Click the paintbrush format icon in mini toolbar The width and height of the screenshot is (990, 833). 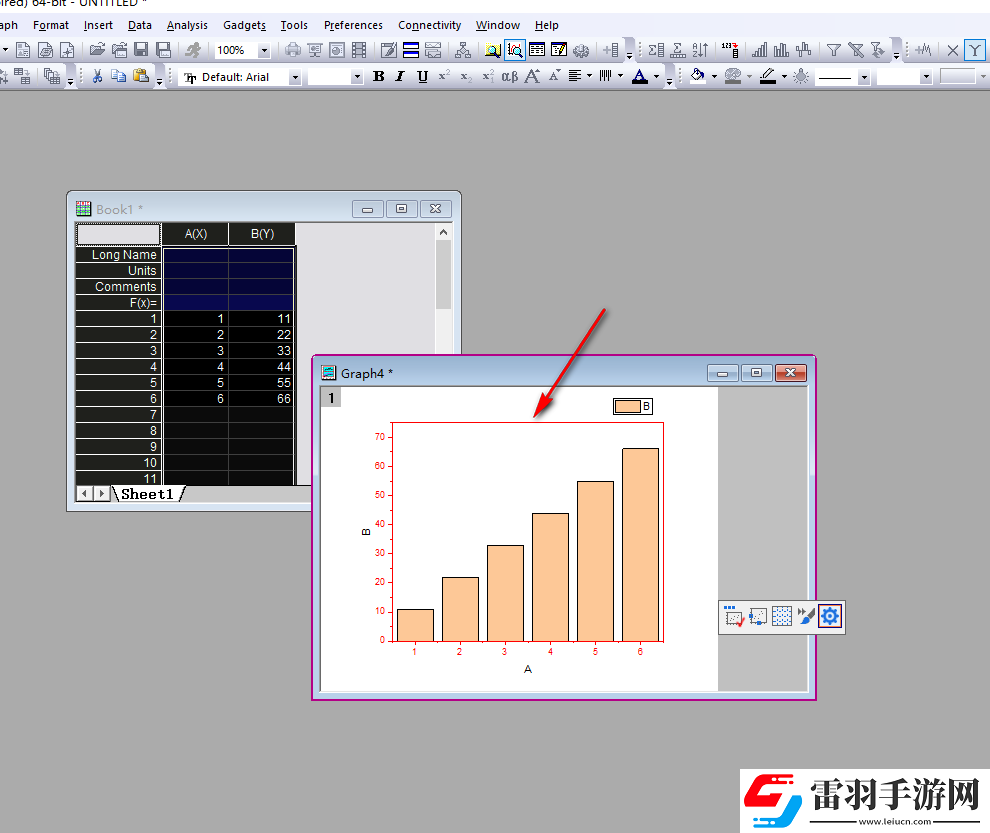click(806, 616)
